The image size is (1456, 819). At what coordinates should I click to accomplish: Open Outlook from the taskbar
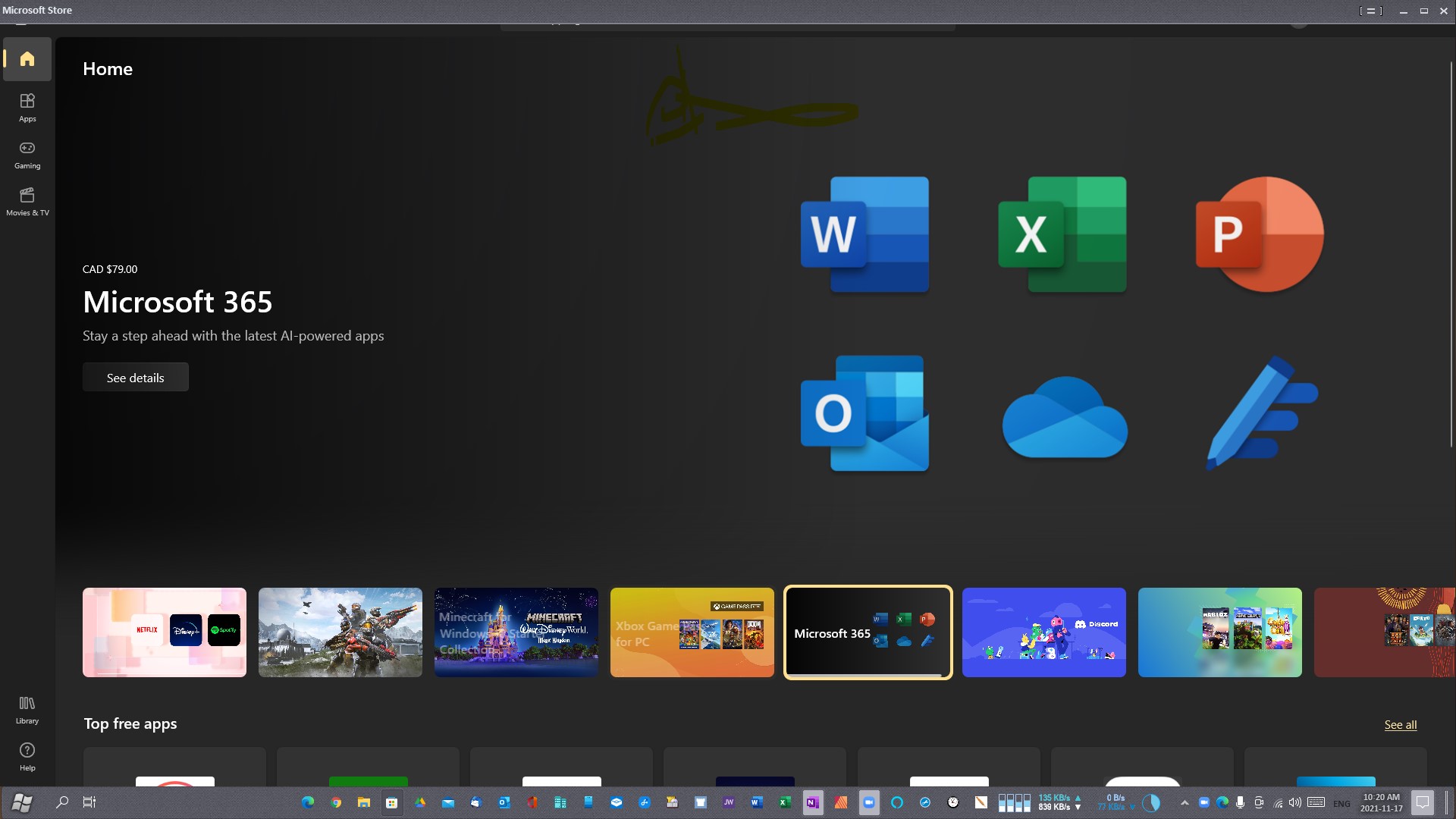pos(504,802)
